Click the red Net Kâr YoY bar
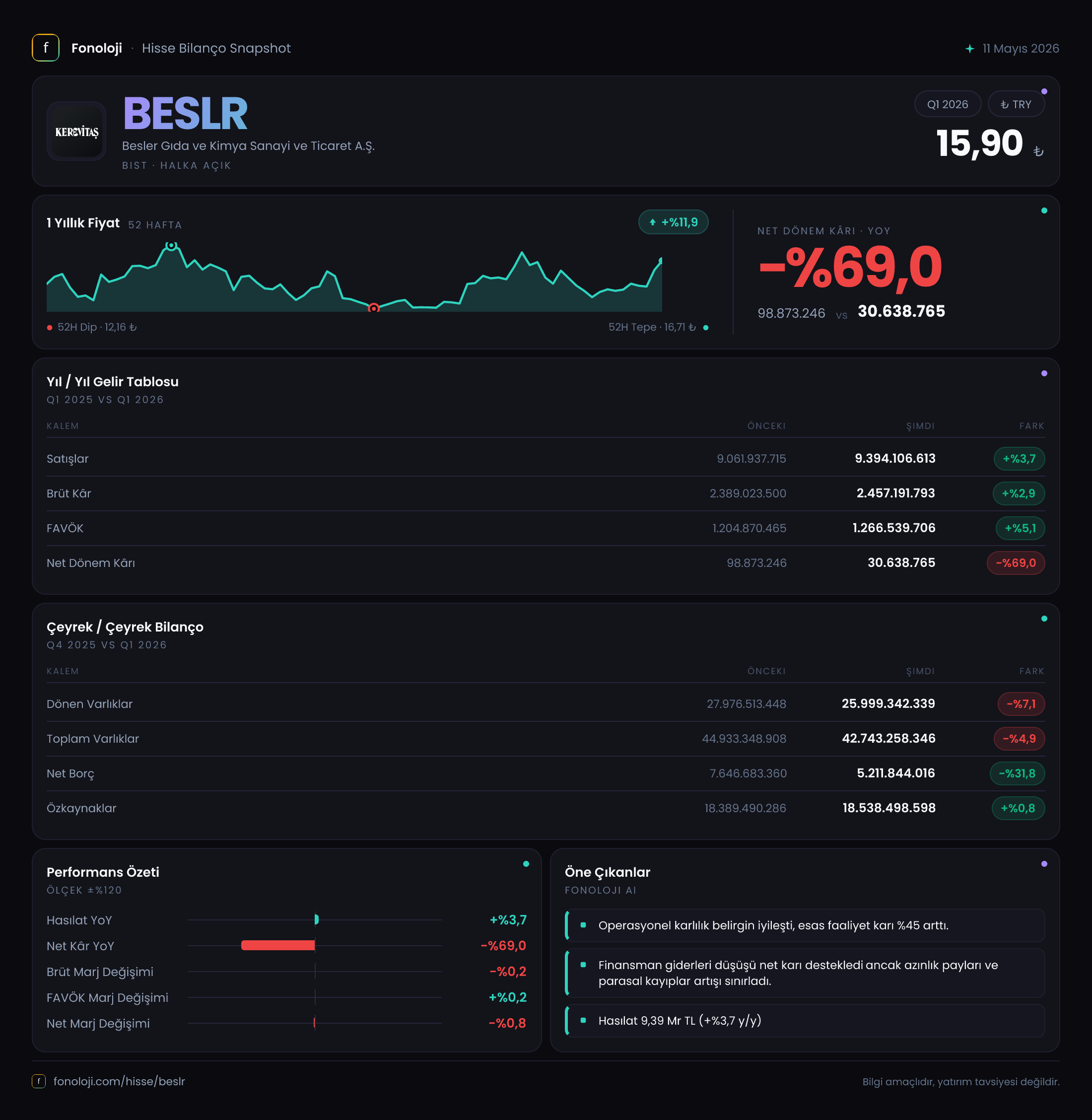 point(278,945)
